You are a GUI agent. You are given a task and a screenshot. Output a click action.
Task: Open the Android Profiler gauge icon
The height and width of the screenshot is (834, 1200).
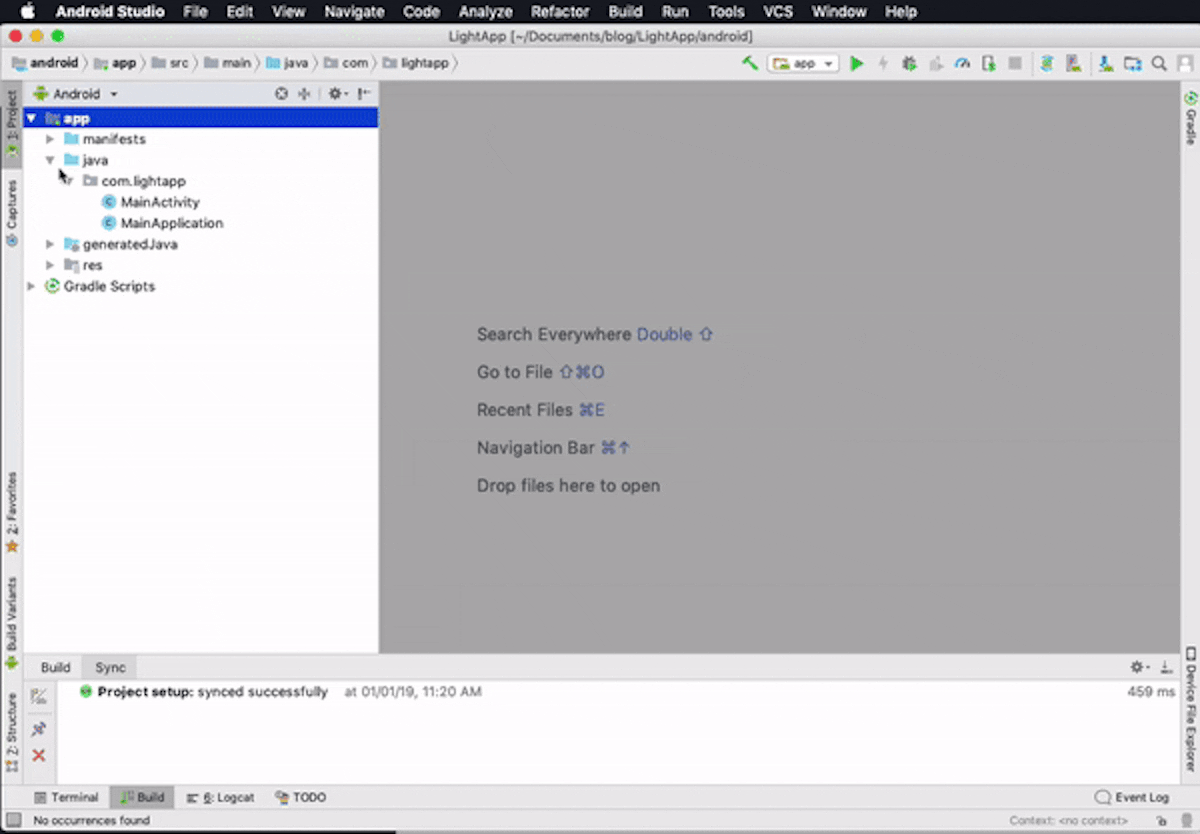tap(962, 63)
